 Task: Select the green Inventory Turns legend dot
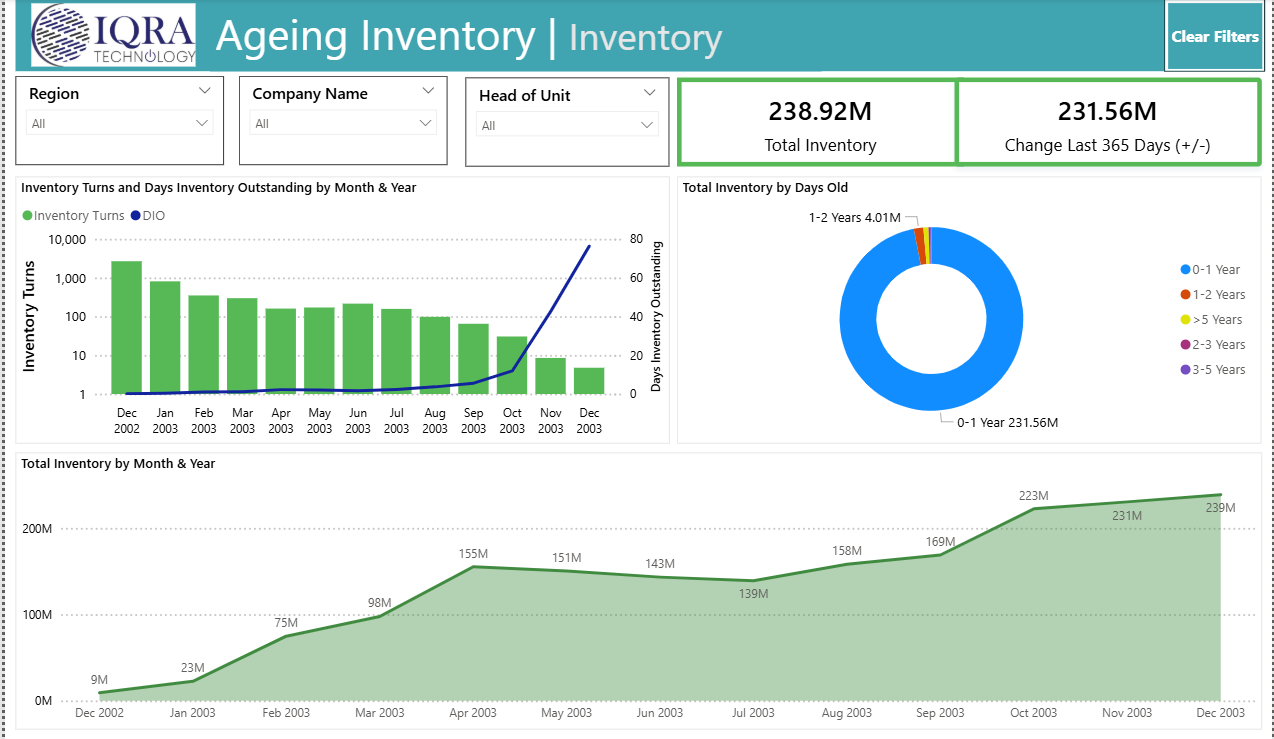pos(28,215)
